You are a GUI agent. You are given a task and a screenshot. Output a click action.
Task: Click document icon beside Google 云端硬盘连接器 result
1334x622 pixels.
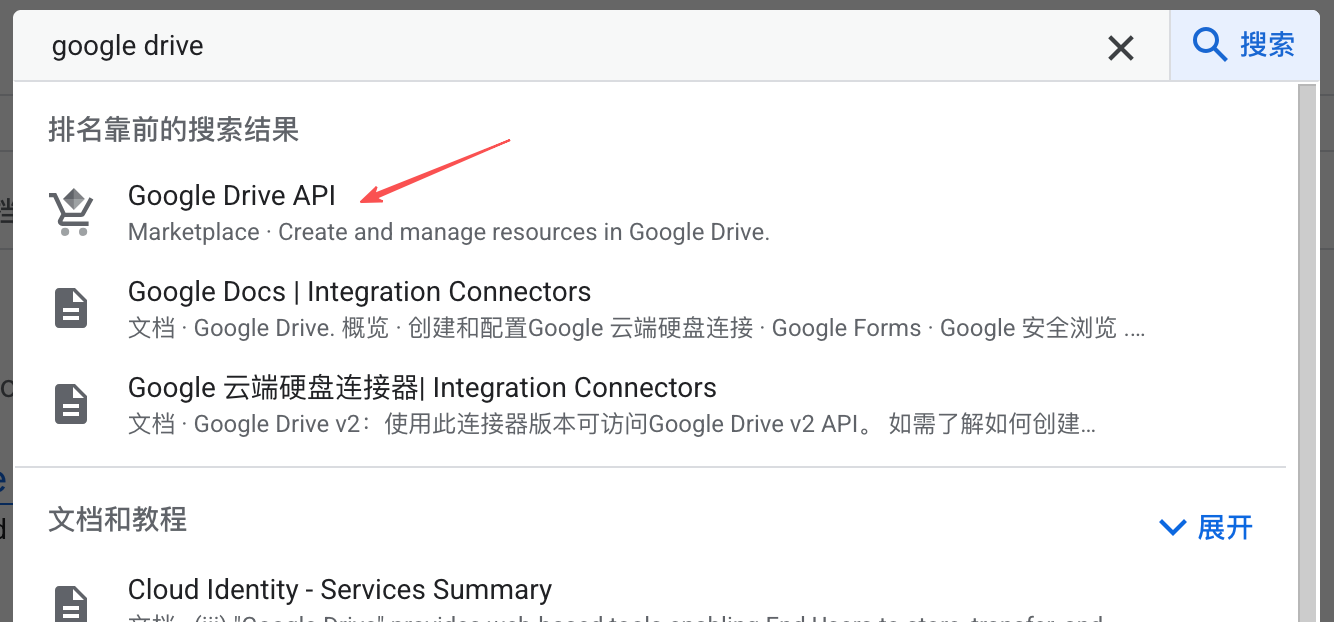point(71,404)
